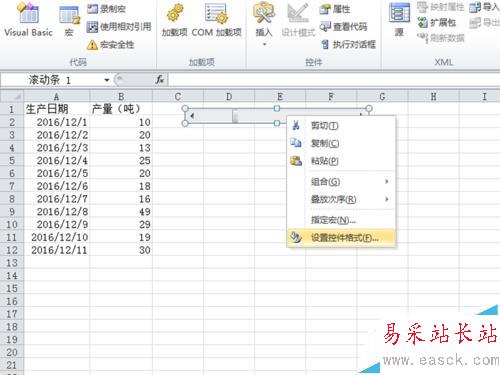Click the Paste clipboard icon
The image size is (500, 375).
[x=296, y=161]
